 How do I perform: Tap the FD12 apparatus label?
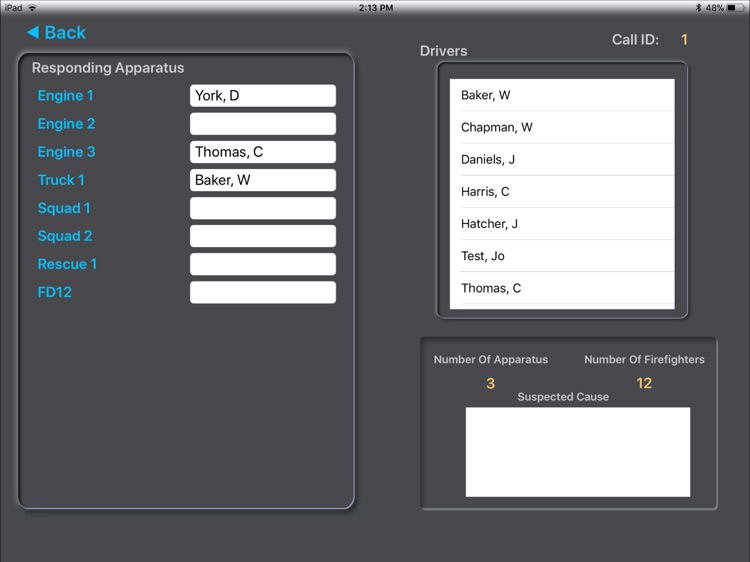[x=55, y=292]
